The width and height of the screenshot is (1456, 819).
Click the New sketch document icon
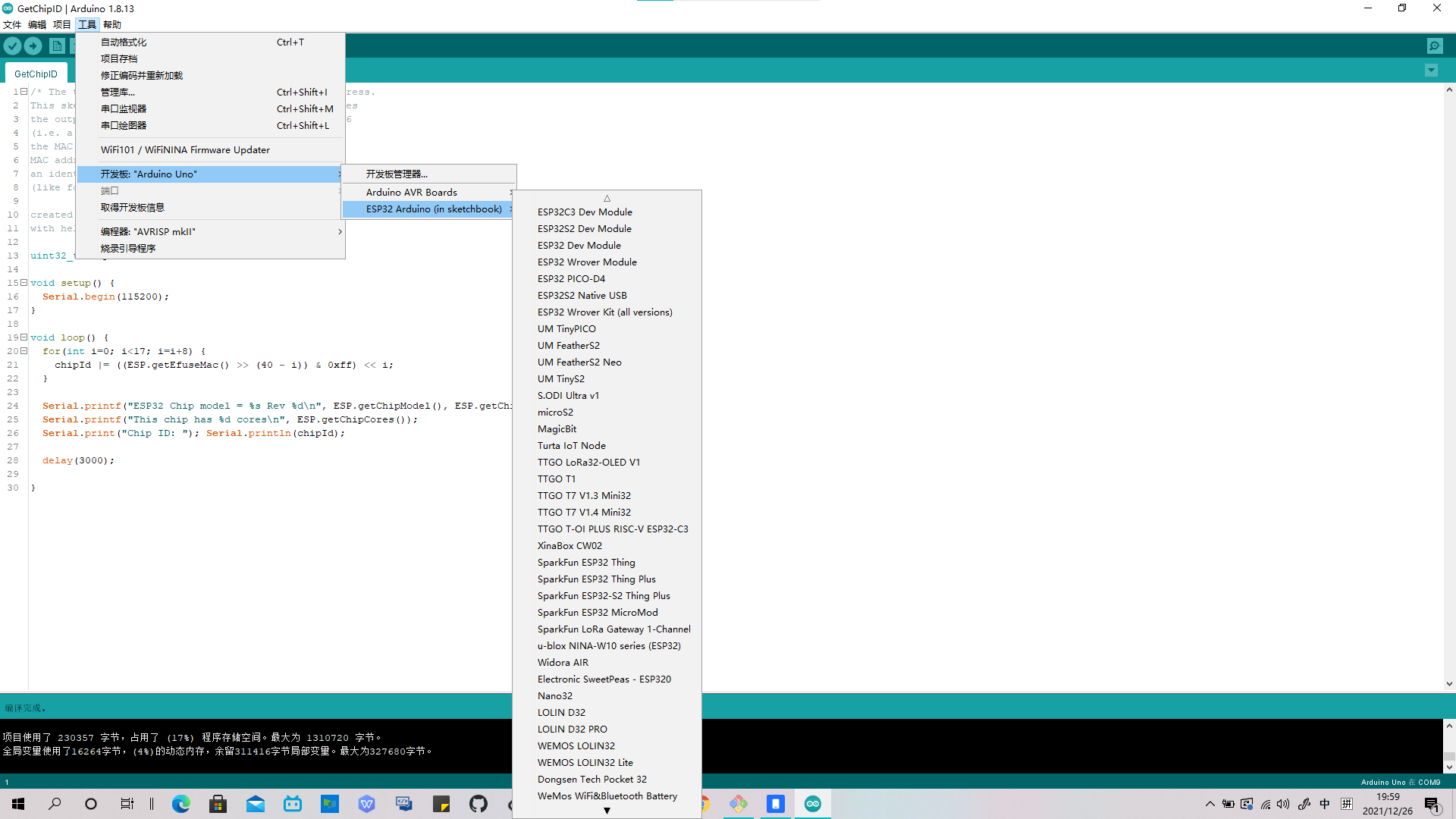58,45
